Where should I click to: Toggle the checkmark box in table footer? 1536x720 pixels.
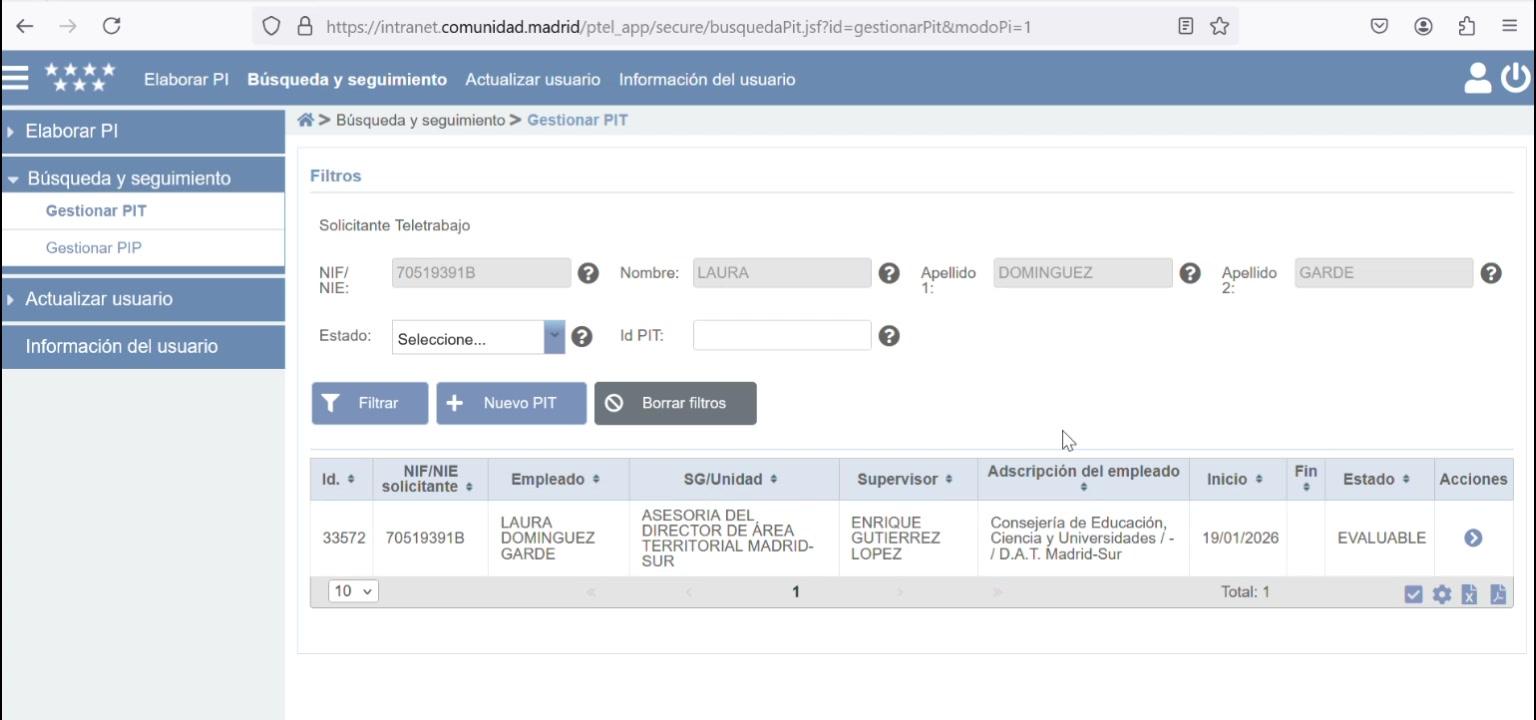(1413, 594)
